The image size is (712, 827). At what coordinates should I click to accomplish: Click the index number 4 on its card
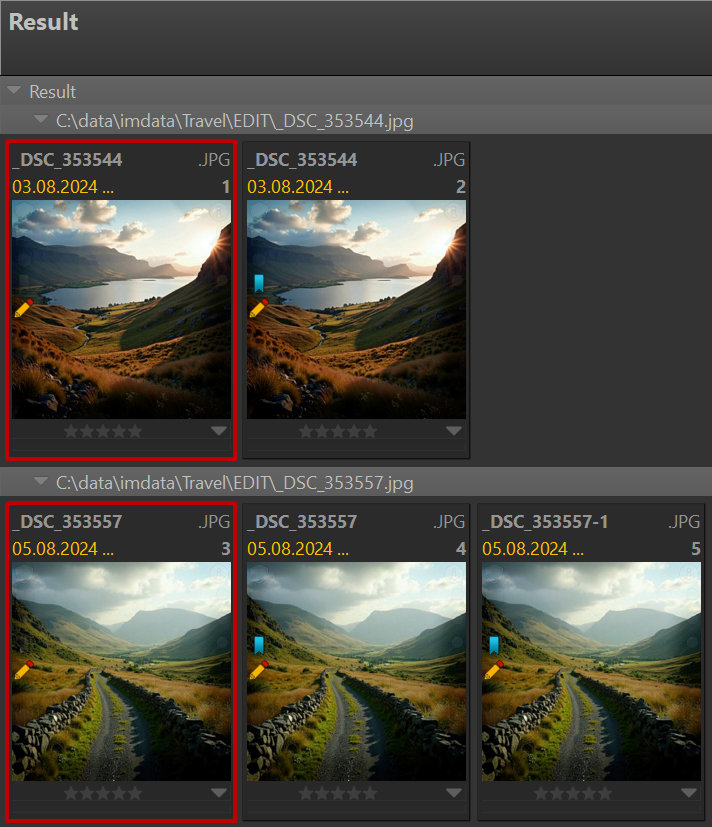tap(460, 549)
